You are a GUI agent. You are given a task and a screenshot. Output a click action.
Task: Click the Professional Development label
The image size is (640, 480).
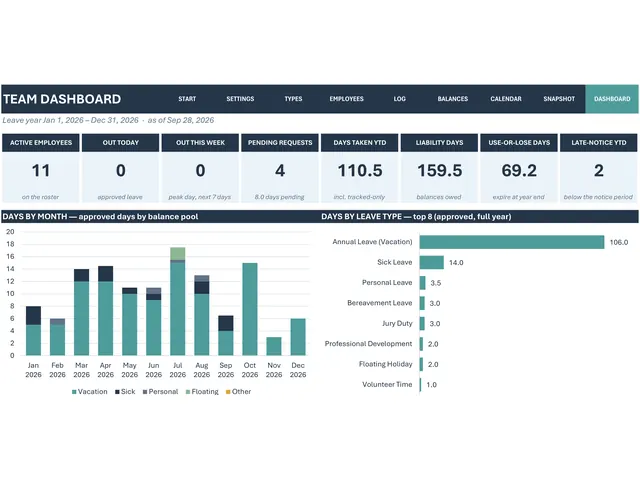click(368, 344)
